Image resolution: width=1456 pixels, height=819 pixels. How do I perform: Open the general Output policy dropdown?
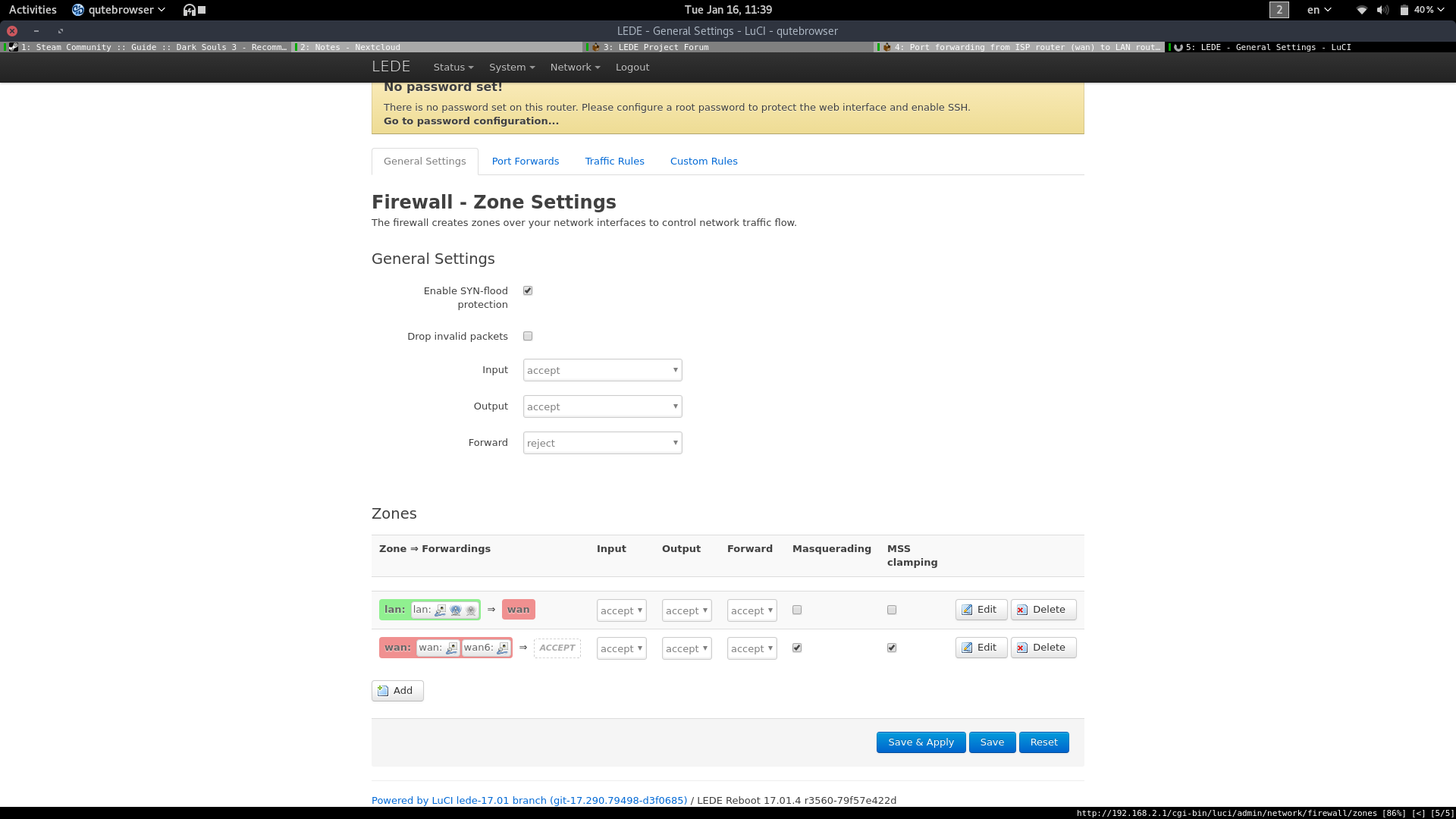click(603, 406)
